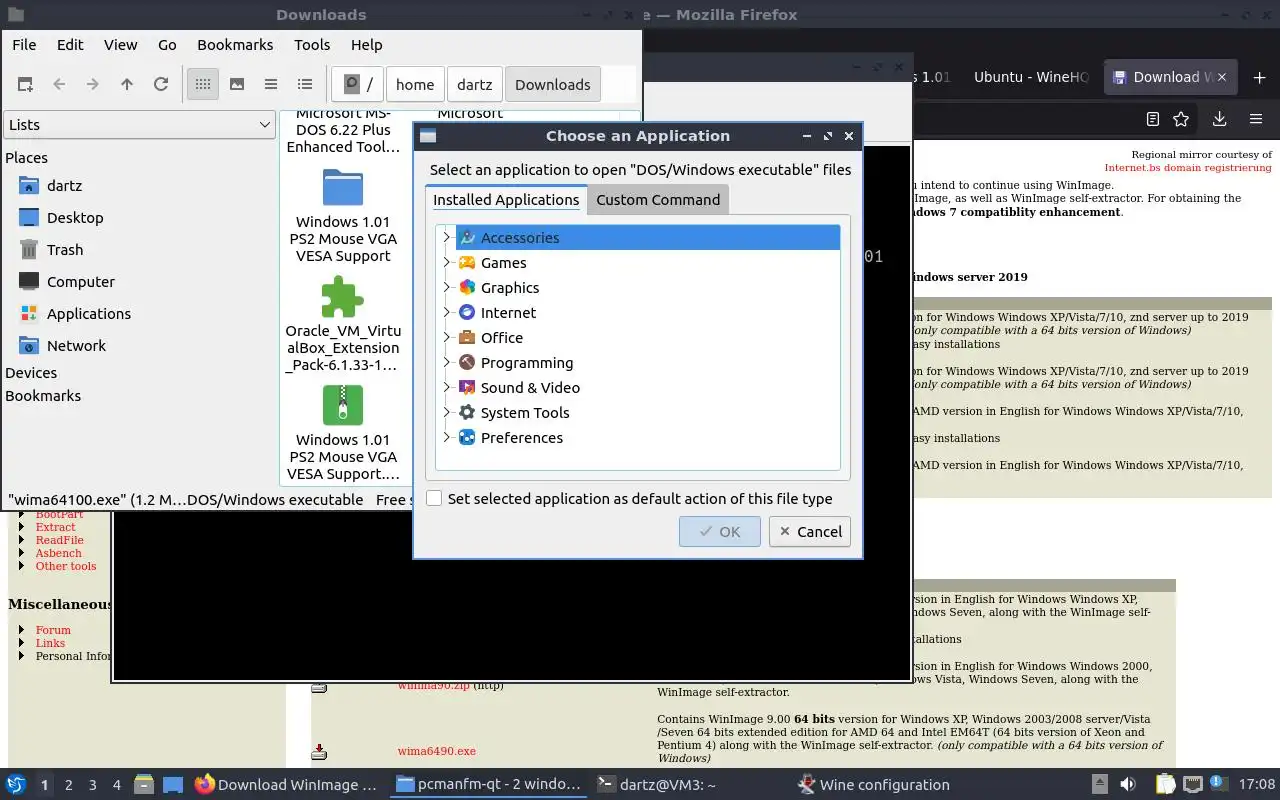Switch to Installed Applications tab
This screenshot has width=1280, height=800.
click(x=506, y=200)
